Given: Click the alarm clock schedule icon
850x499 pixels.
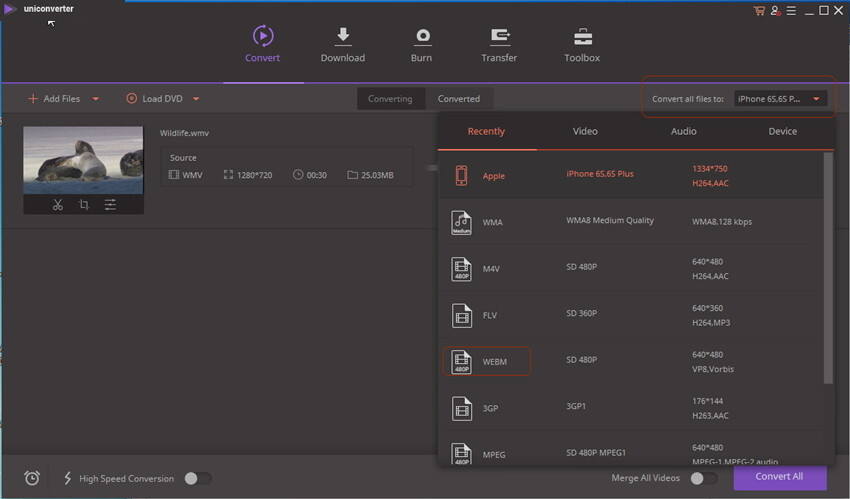Looking at the screenshot, I should tap(32, 478).
